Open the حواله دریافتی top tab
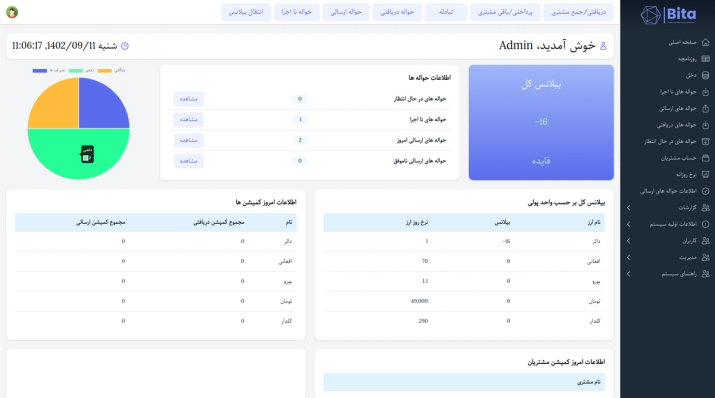The image size is (715, 398). (397, 12)
